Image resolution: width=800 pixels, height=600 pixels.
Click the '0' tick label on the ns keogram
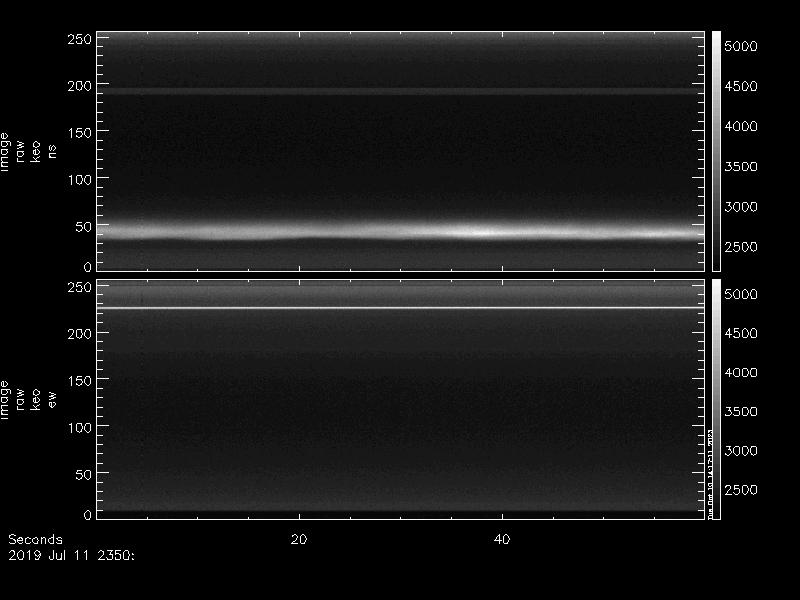click(88, 267)
